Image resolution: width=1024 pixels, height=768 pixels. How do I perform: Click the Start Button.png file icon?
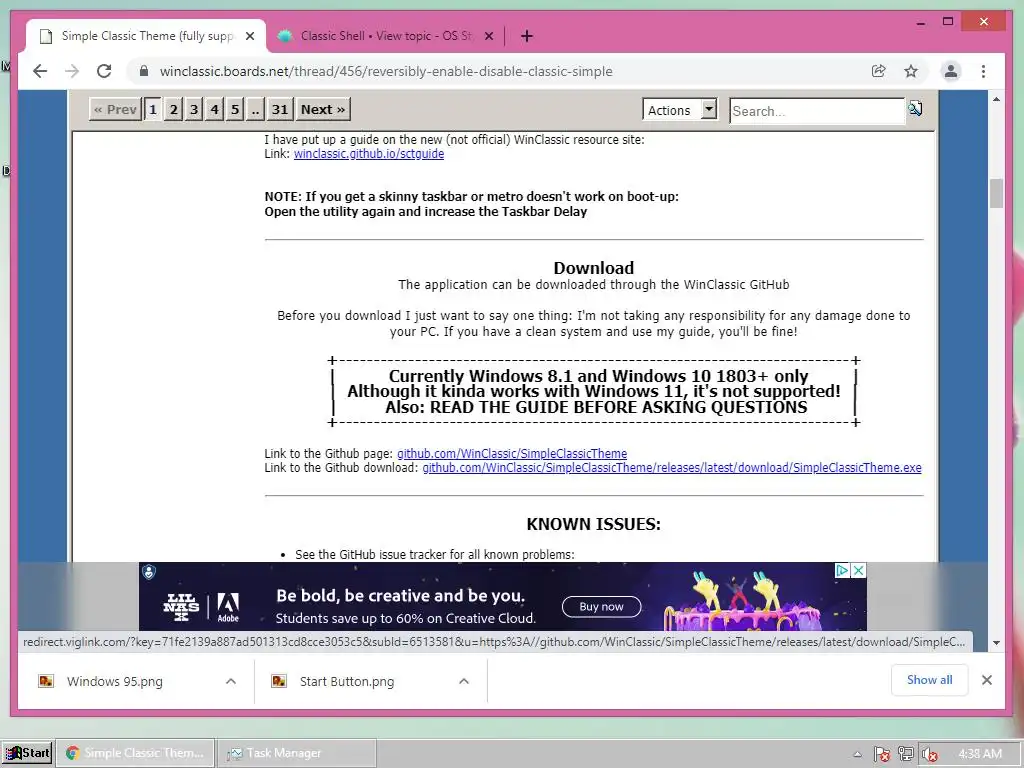click(x=279, y=681)
